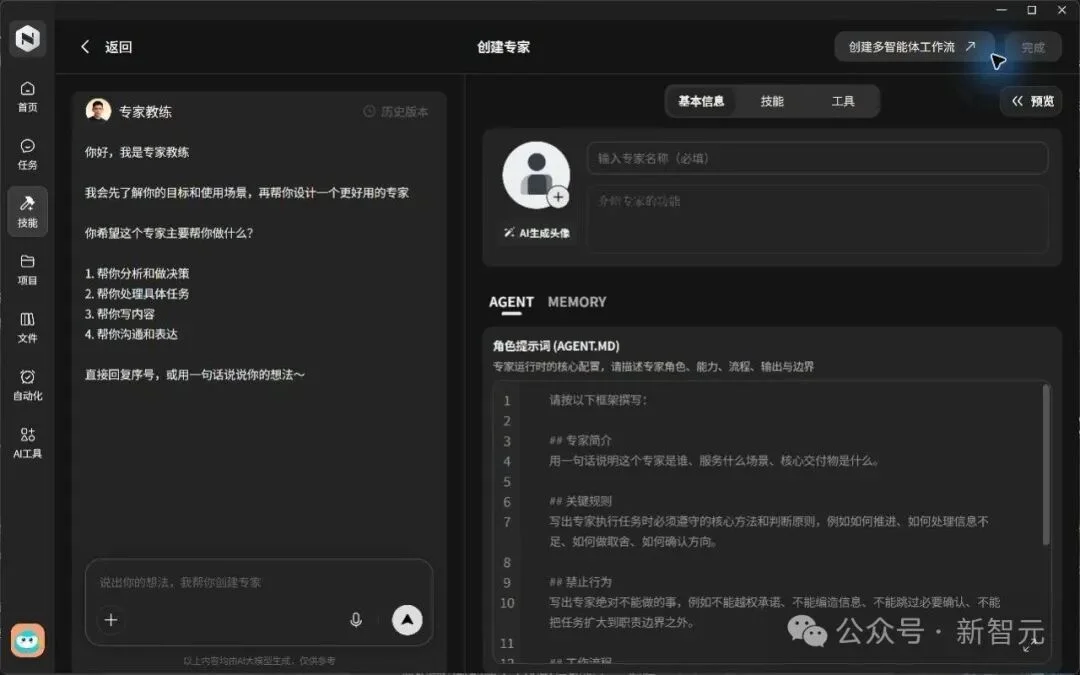
Task: Click AI生成头像 to generate avatar
Action: tap(537, 233)
